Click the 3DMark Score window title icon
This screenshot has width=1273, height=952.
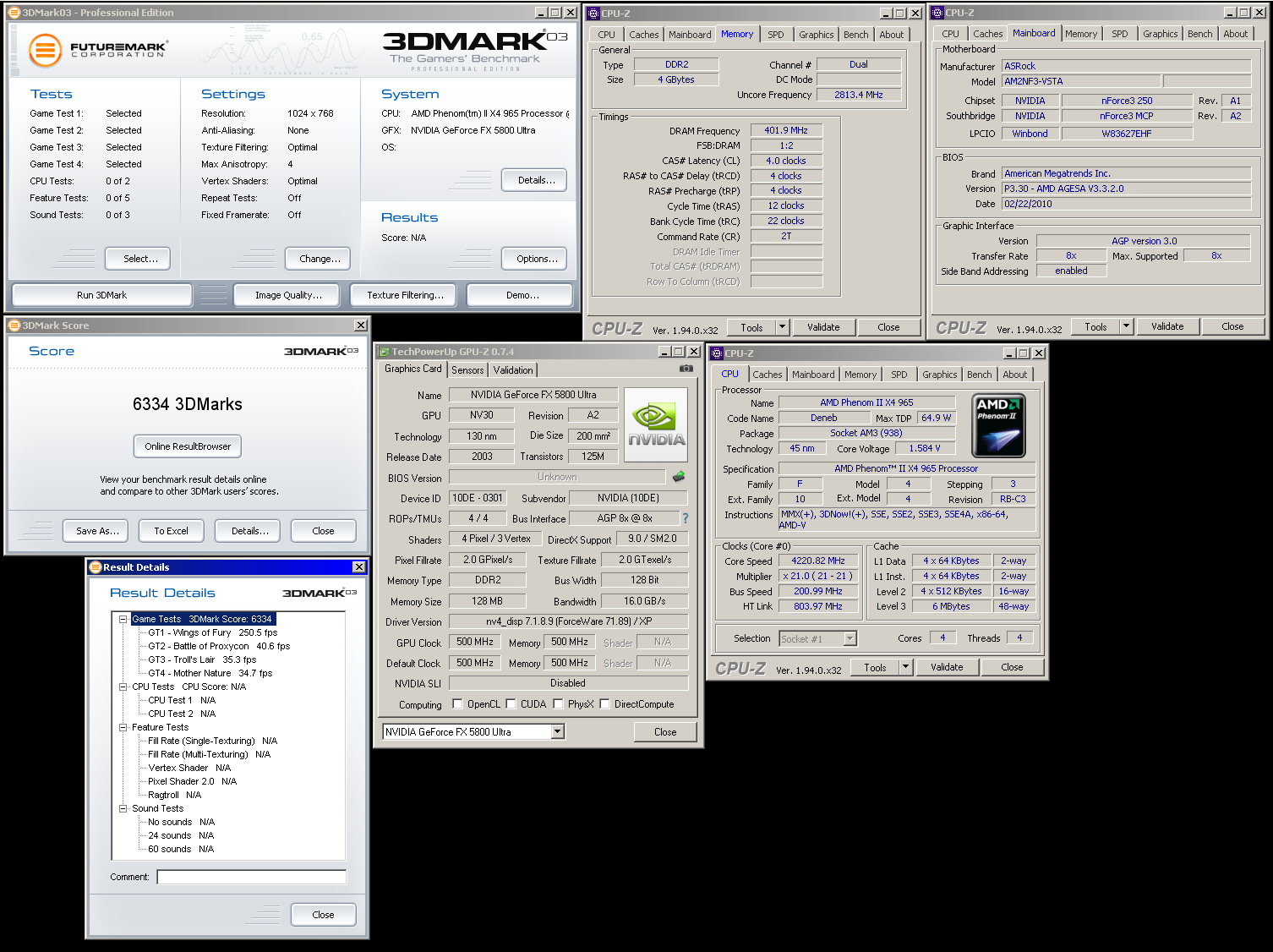click(14, 326)
